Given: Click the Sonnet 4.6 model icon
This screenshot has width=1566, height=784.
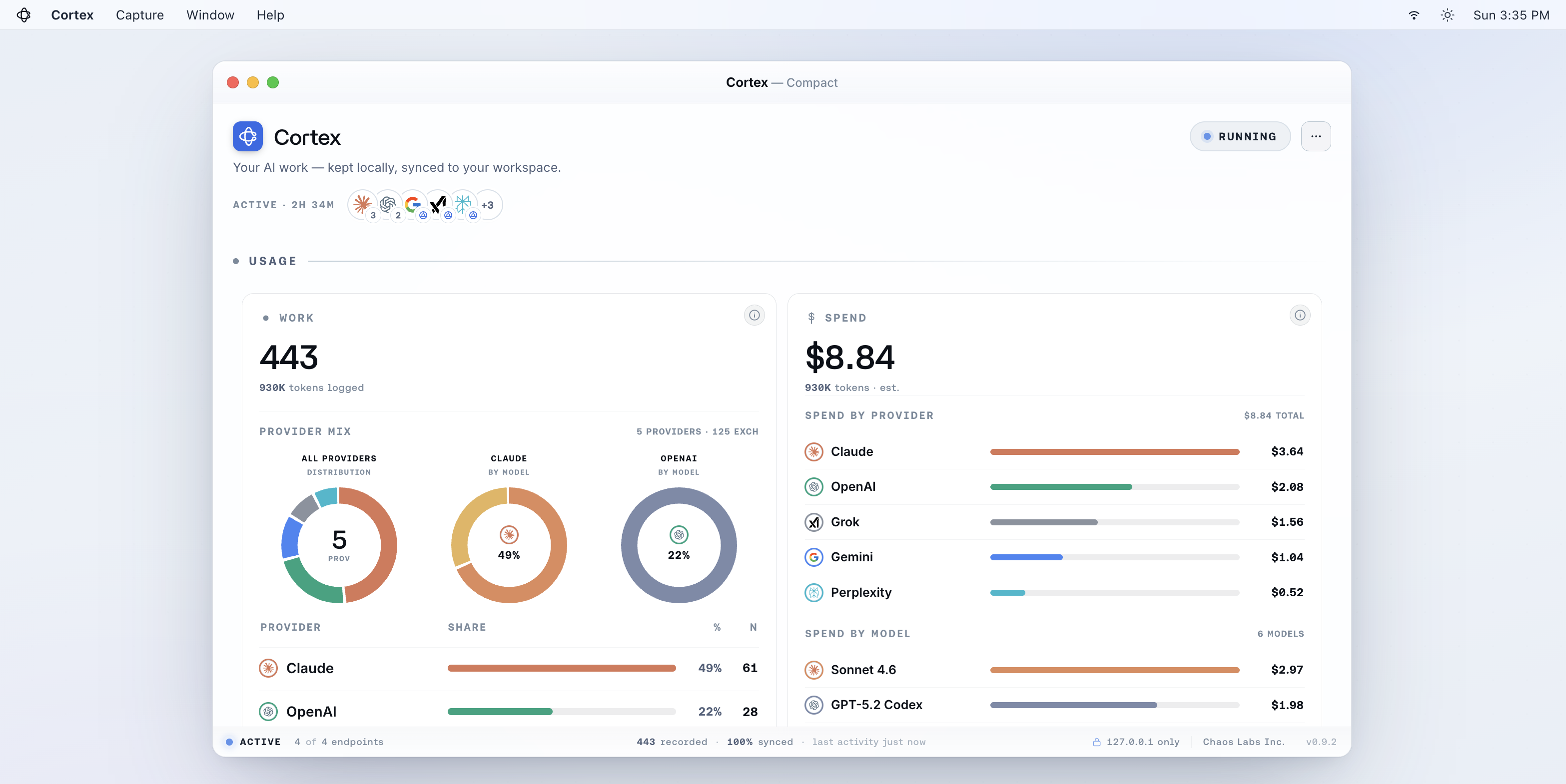Looking at the screenshot, I should click(x=814, y=670).
